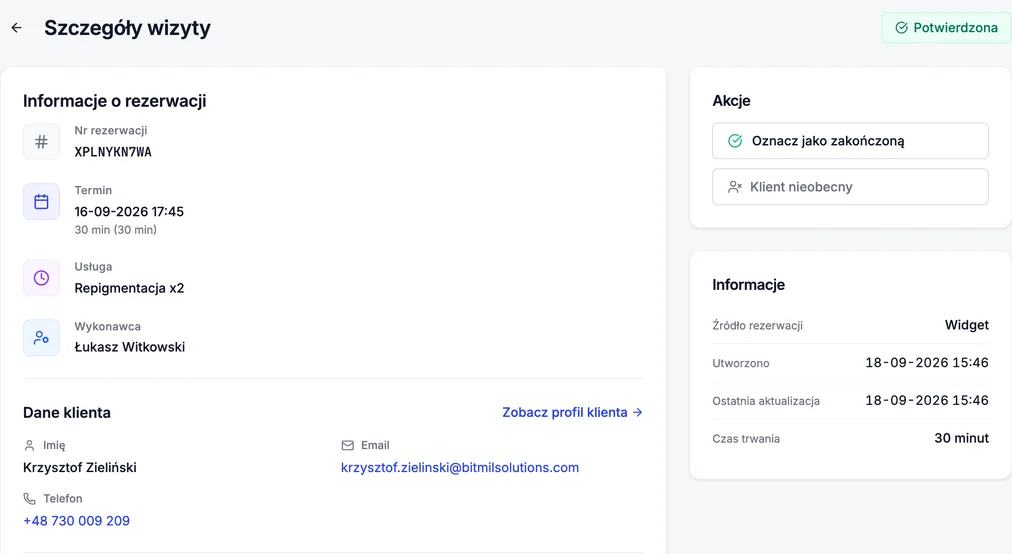This screenshot has width=1012, height=554.
Task: Click the calendar icon next to Termin
Action: click(41, 201)
